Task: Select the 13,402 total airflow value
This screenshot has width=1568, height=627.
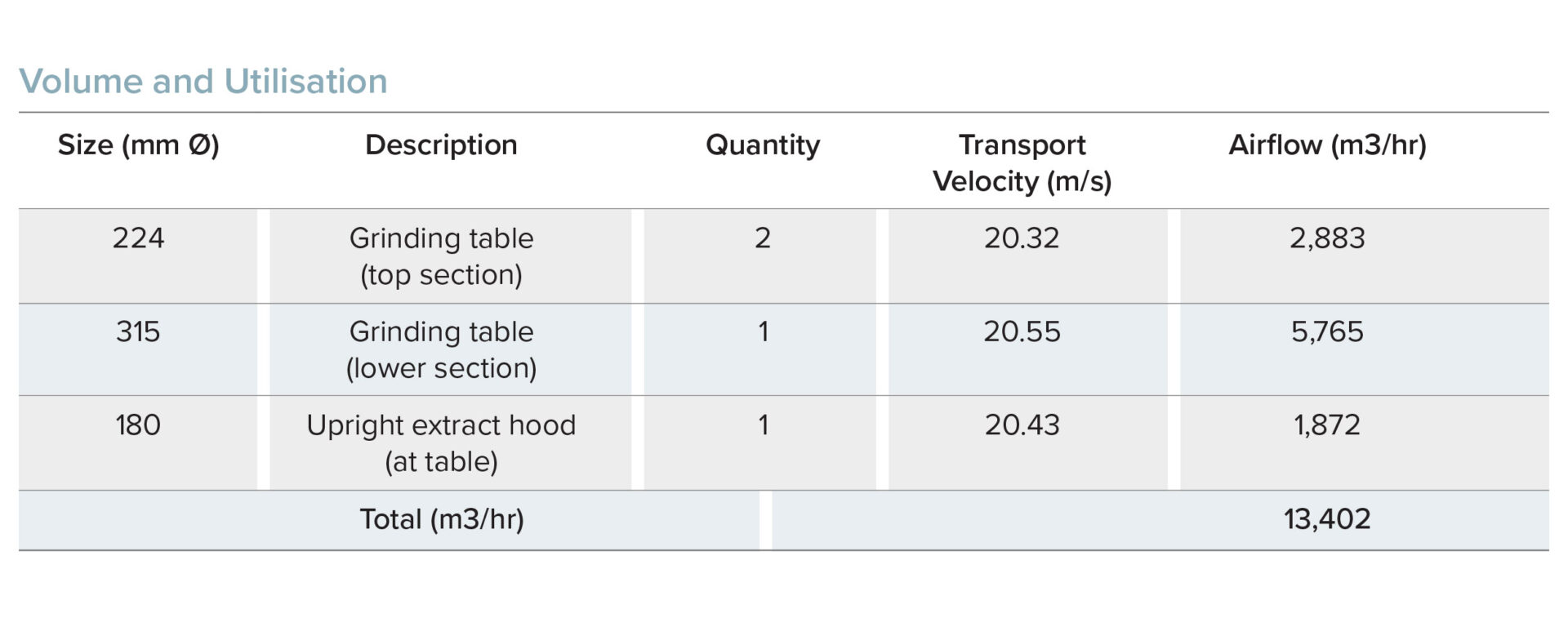Action: 1327,519
